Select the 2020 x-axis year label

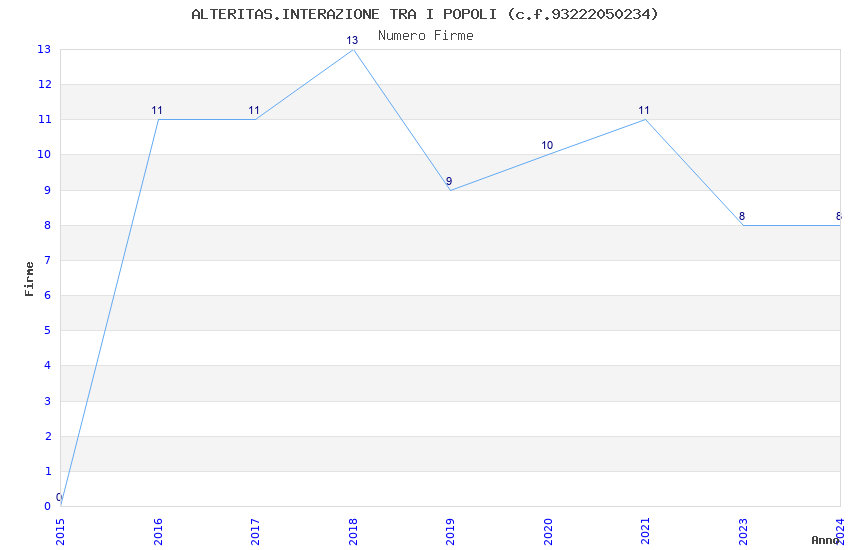pyautogui.click(x=548, y=532)
